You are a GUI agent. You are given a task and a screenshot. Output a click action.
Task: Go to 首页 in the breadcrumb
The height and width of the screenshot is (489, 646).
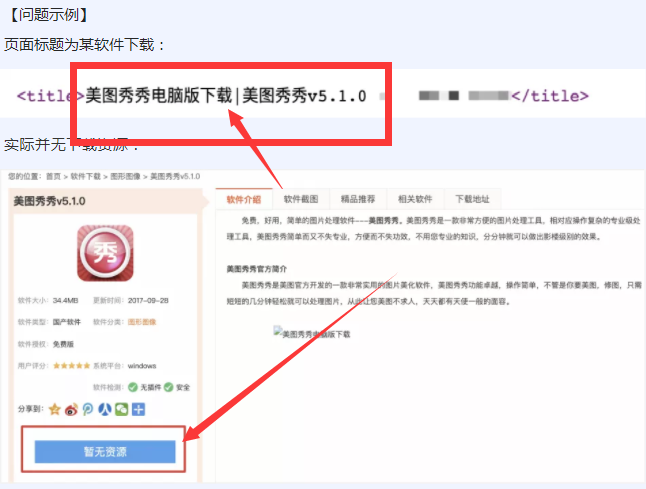53,176
